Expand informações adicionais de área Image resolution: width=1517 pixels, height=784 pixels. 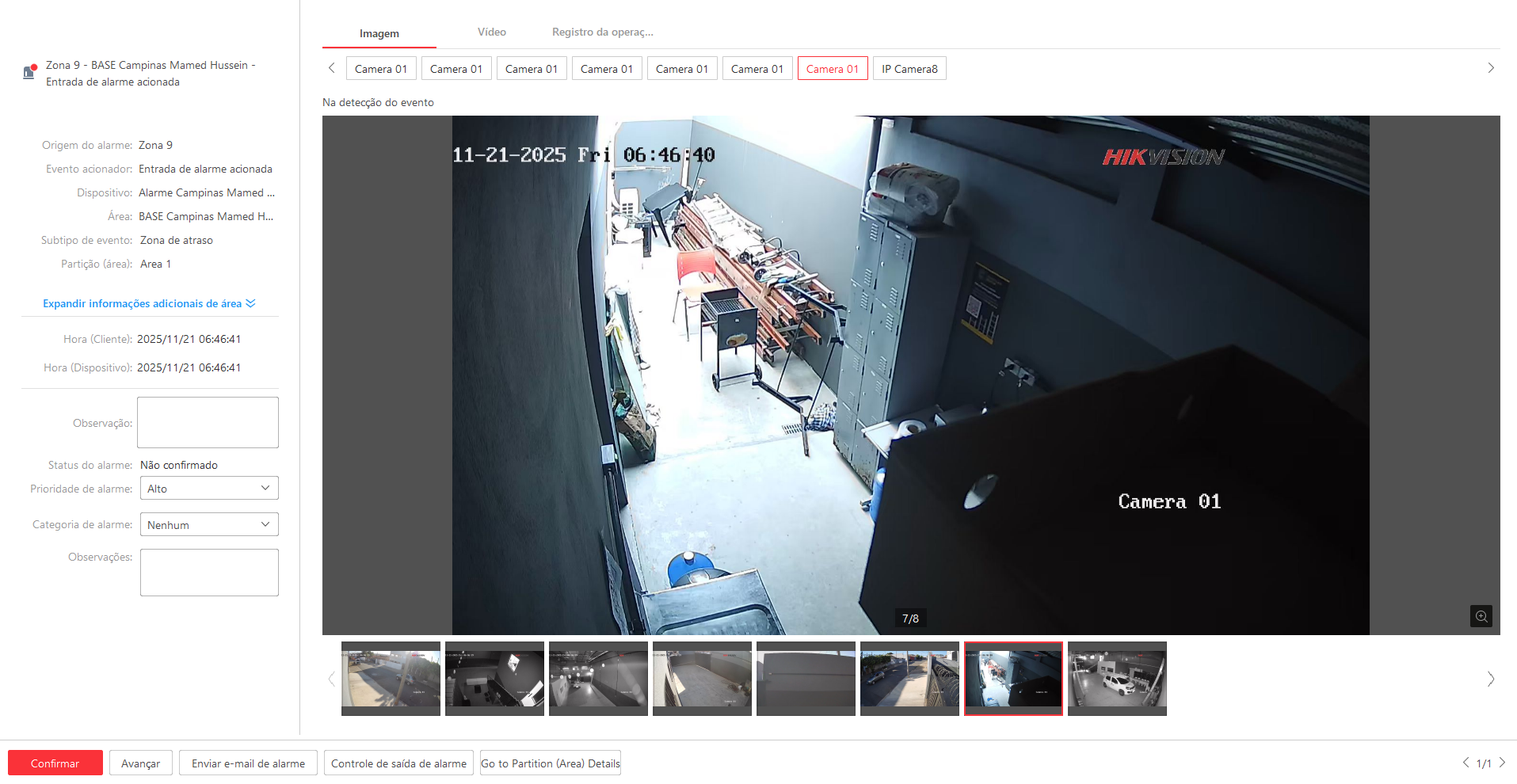149,304
